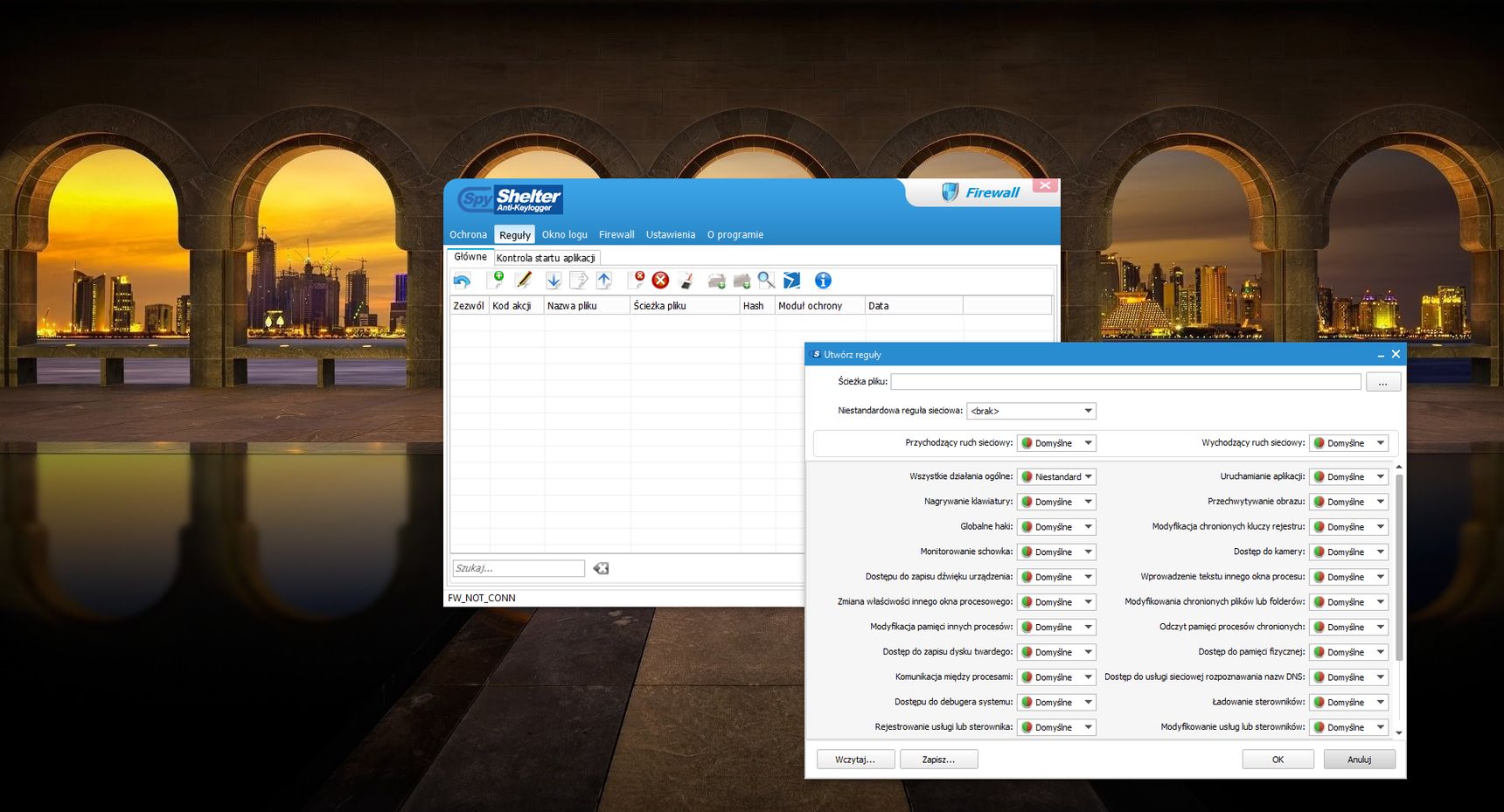Open Modyfikacja chronionych kluczy rejestru dropdown
This screenshot has width=1504, height=812.
coord(1348,527)
